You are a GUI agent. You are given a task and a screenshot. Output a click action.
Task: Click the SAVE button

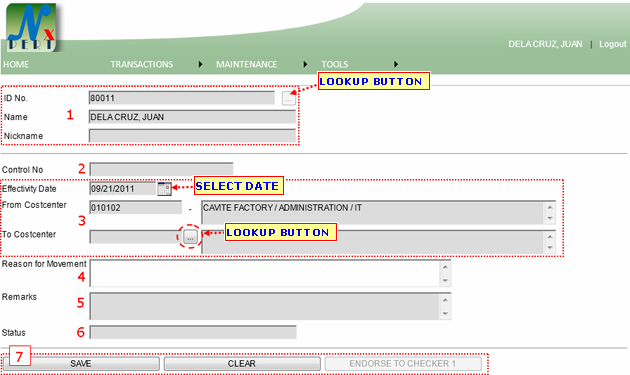coord(81,364)
